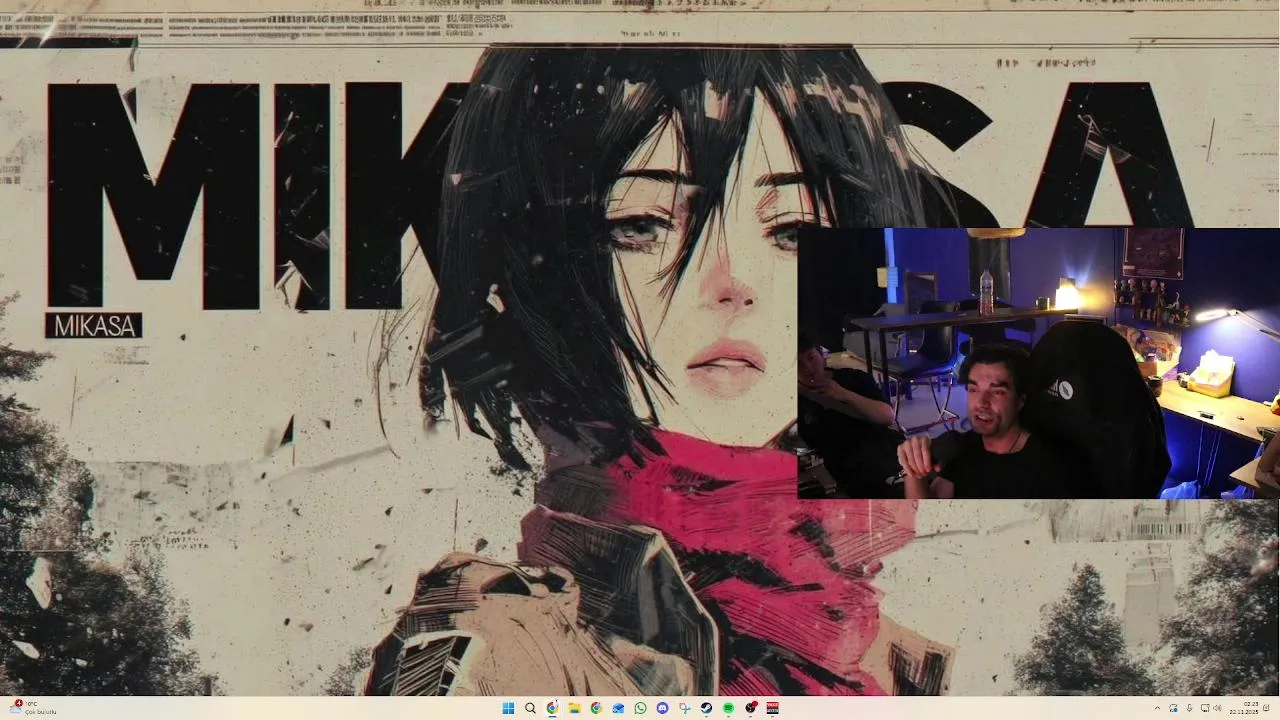This screenshot has width=1280, height=720.
Task: Open File Explorer from taskbar
Action: [574, 708]
